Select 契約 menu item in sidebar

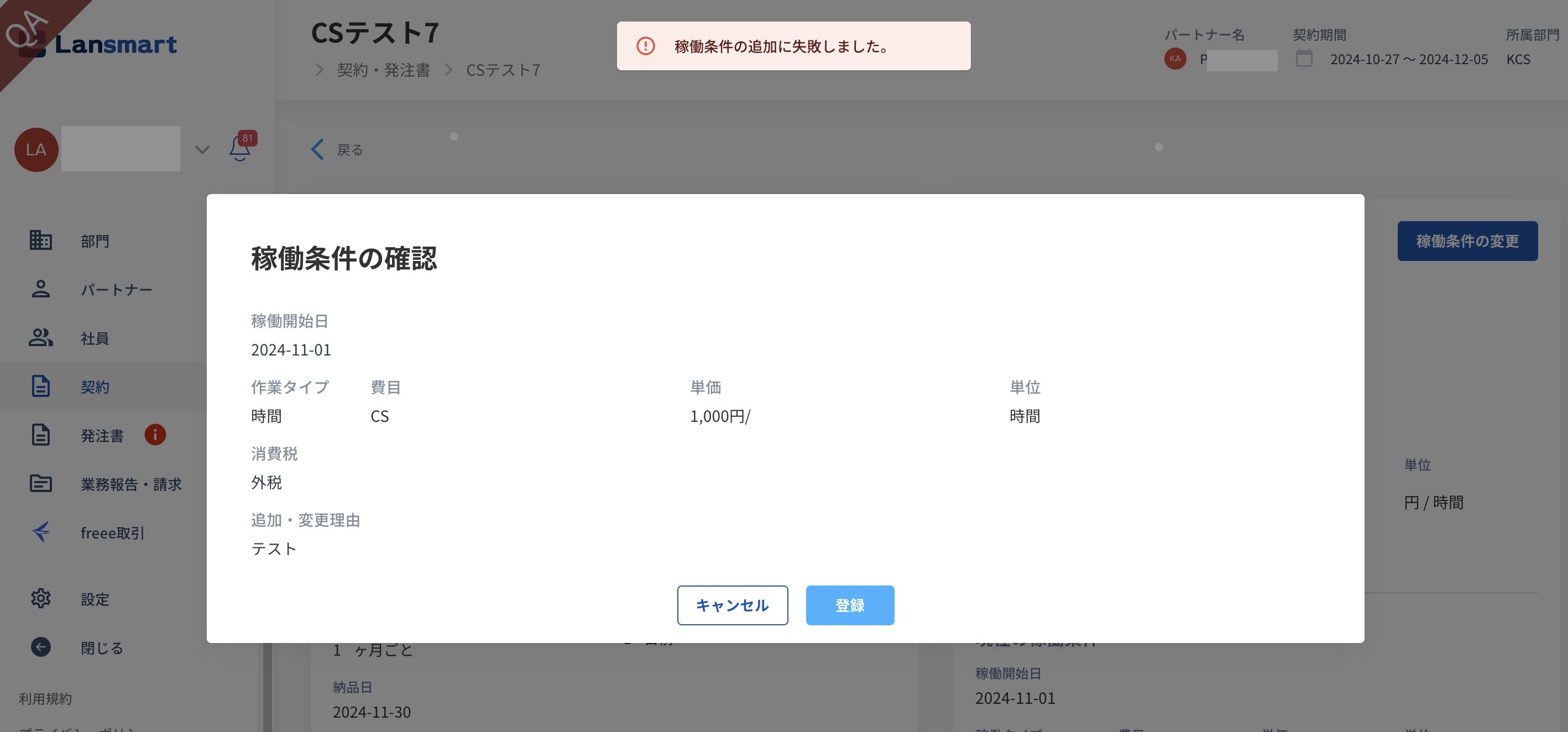click(x=95, y=387)
